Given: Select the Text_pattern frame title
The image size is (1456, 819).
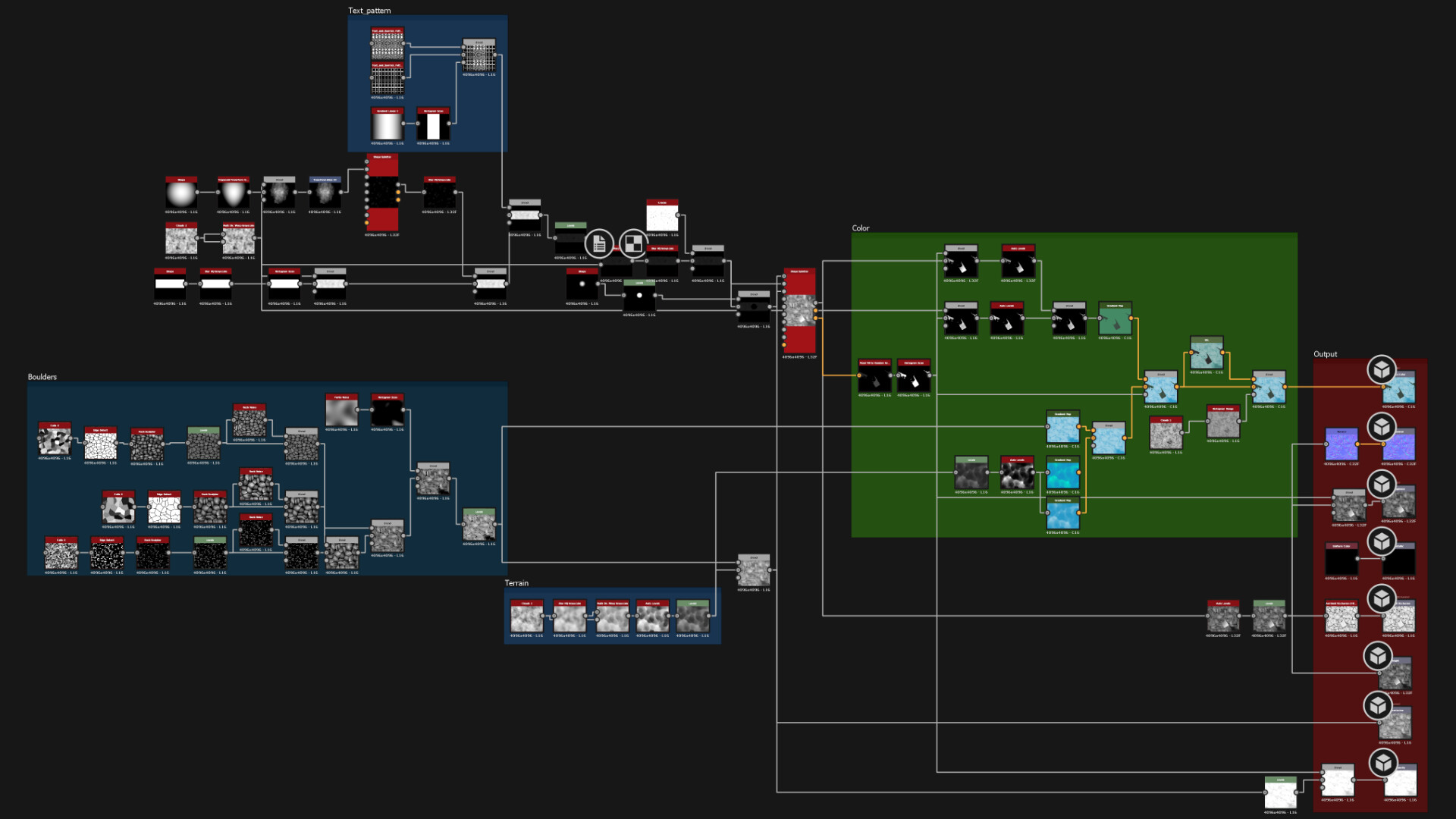Looking at the screenshot, I should click(369, 11).
